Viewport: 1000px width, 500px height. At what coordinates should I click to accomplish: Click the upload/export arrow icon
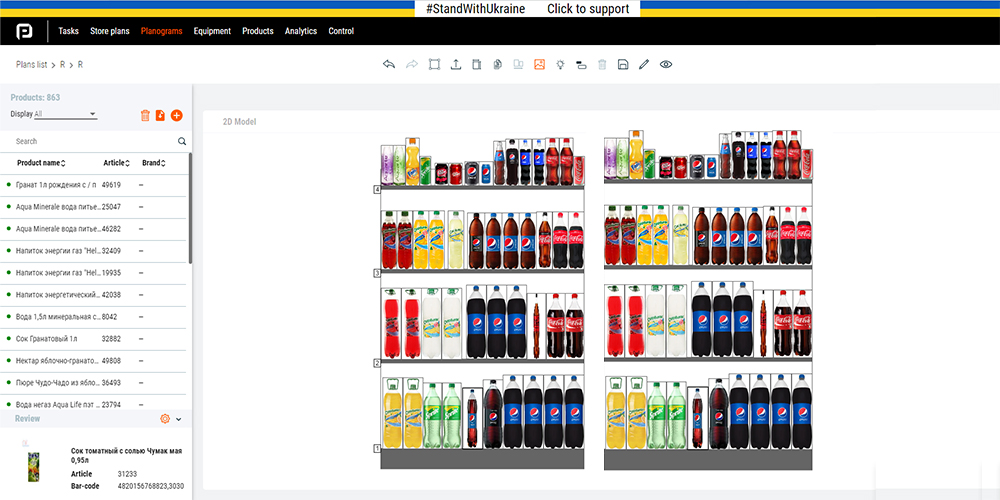click(x=456, y=64)
